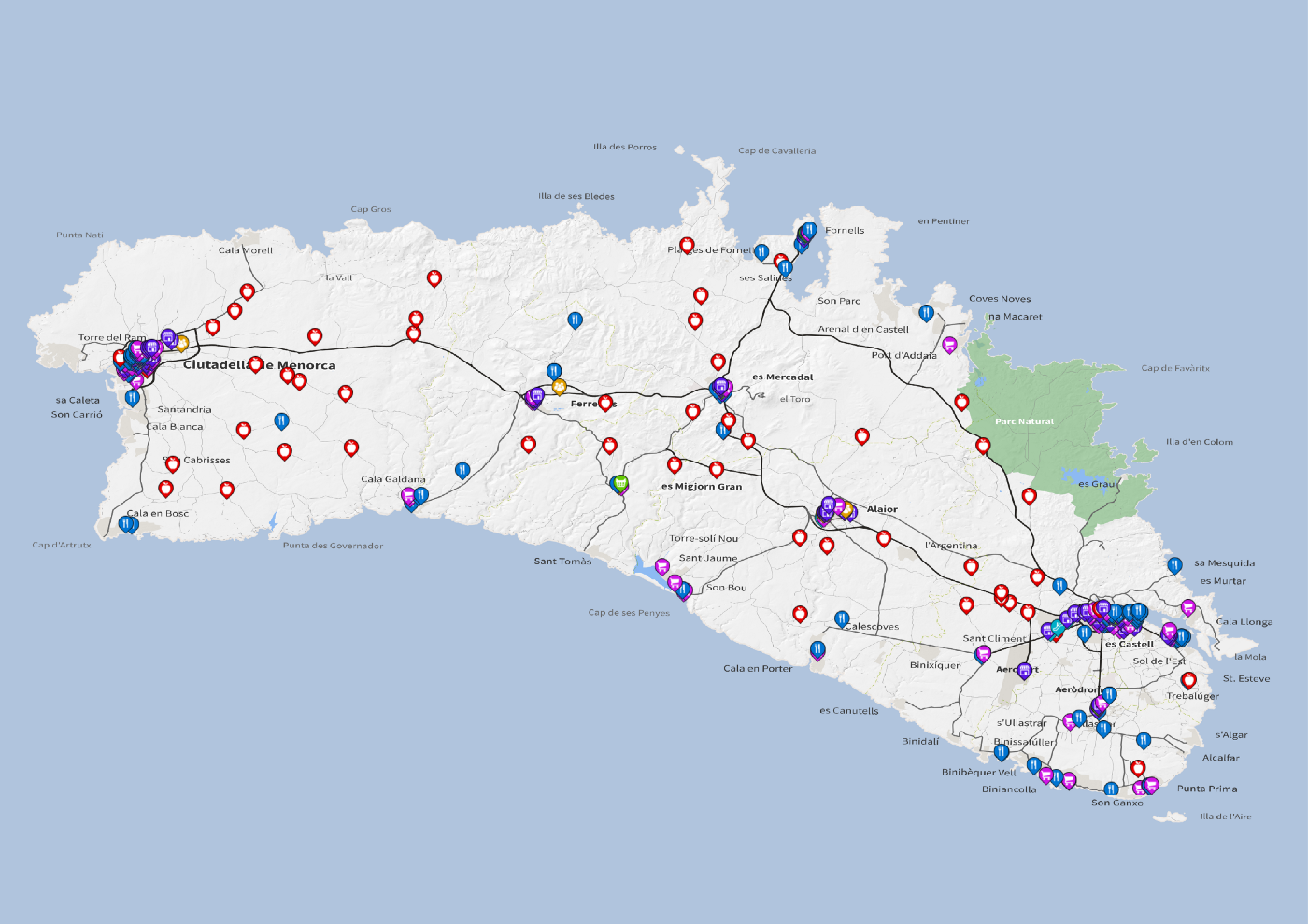The height and width of the screenshot is (924, 1308).
Task: Click the Parc Natural green area label
Action: [1024, 421]
